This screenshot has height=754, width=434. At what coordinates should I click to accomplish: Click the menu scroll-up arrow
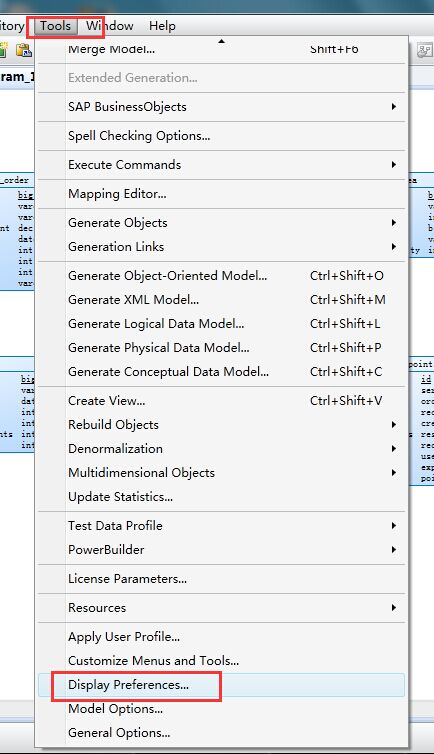coord(221,41)
